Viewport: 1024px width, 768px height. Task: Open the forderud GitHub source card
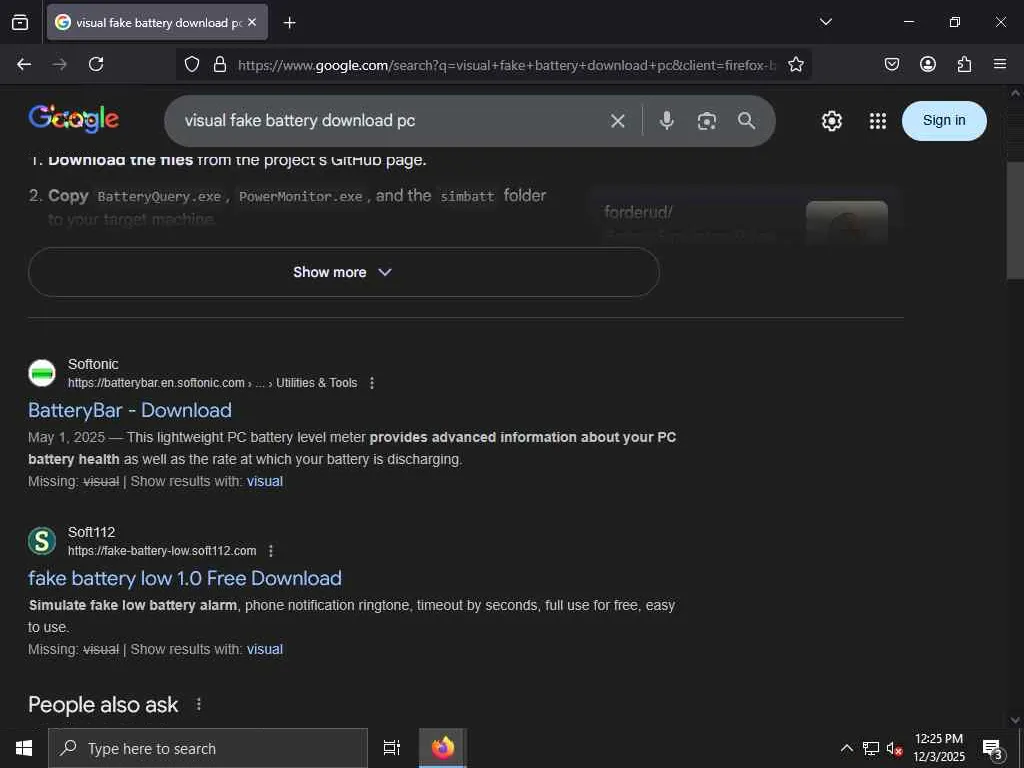point(746,216)
